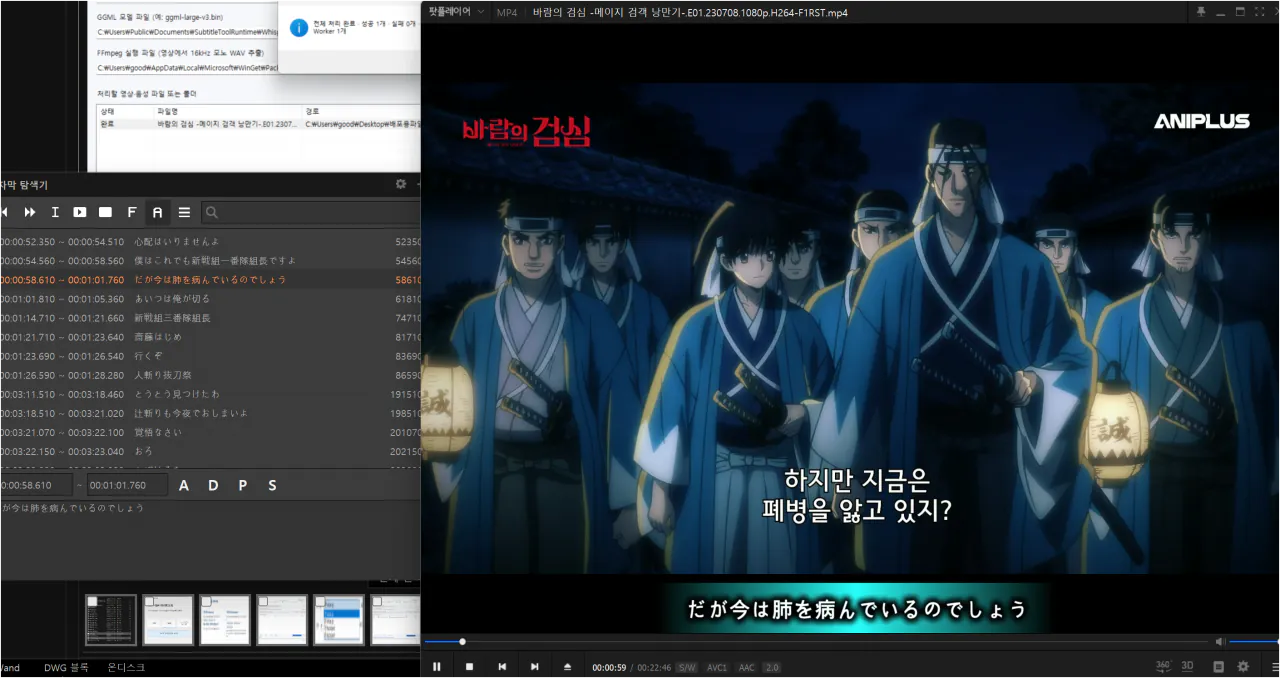Open PotPlayer settings gear in the control bar

[1243, 666]
